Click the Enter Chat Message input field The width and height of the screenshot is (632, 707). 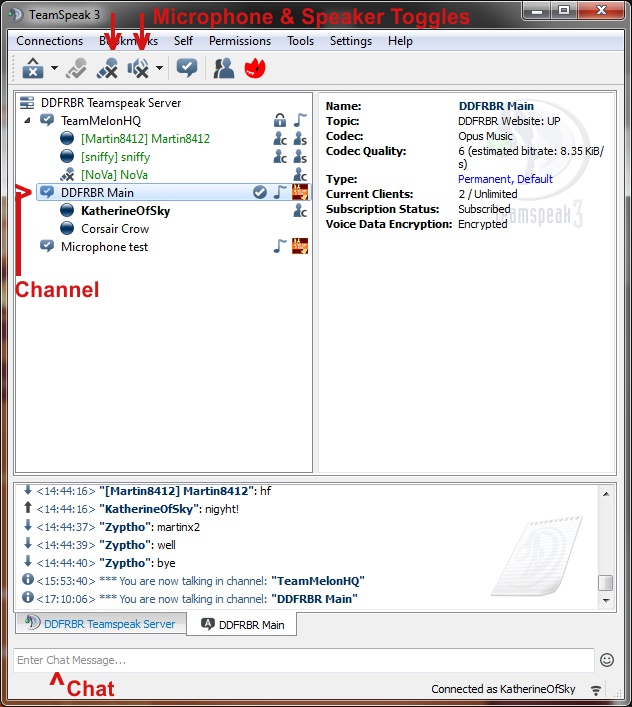pos(303,660)
